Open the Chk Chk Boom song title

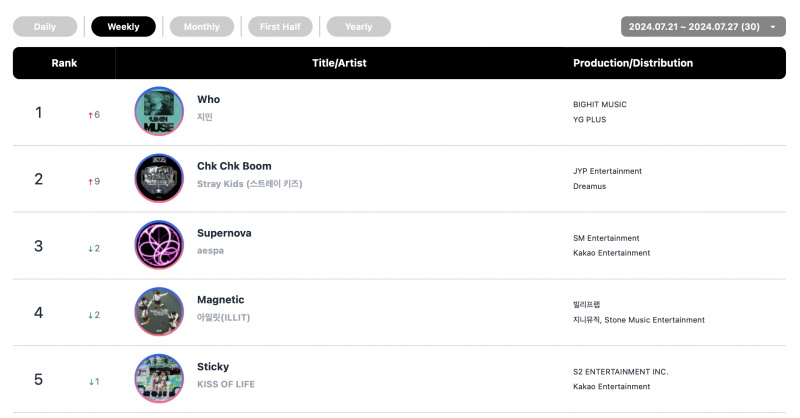(x=234, y=166)
